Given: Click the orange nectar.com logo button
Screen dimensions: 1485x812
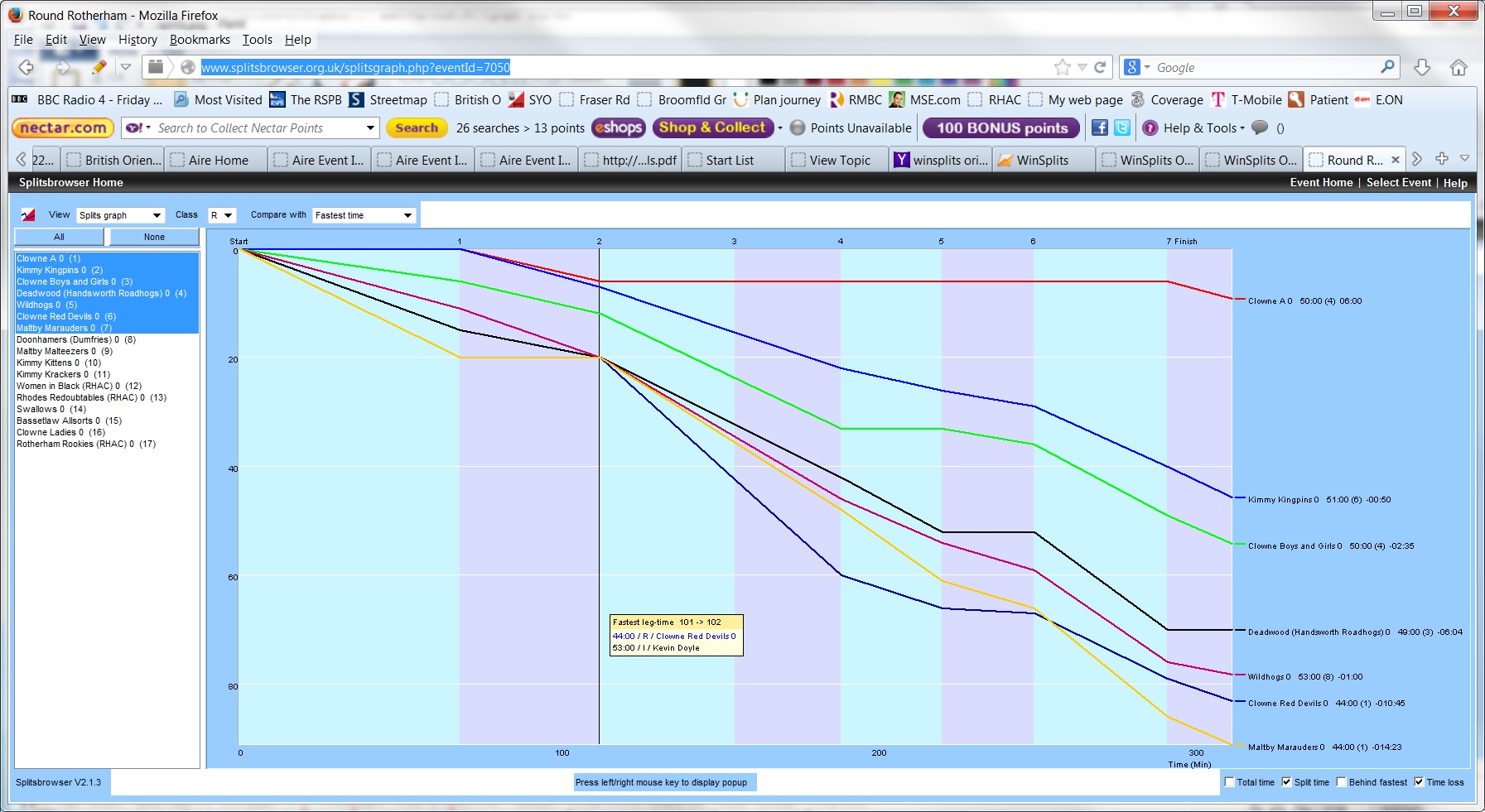Looking at the screenshot, I should (63, 127).
